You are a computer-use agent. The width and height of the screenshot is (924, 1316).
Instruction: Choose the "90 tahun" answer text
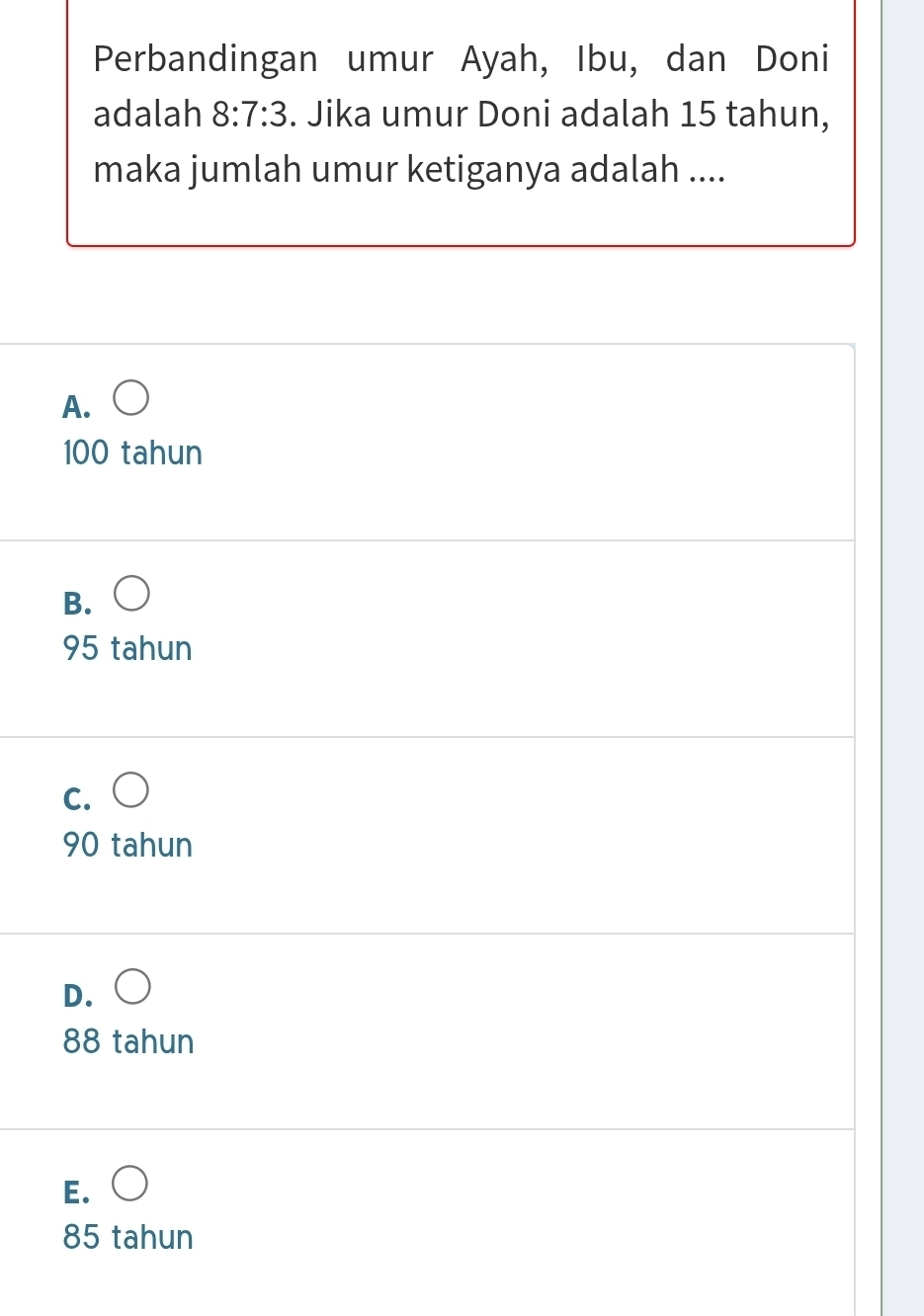127,846
